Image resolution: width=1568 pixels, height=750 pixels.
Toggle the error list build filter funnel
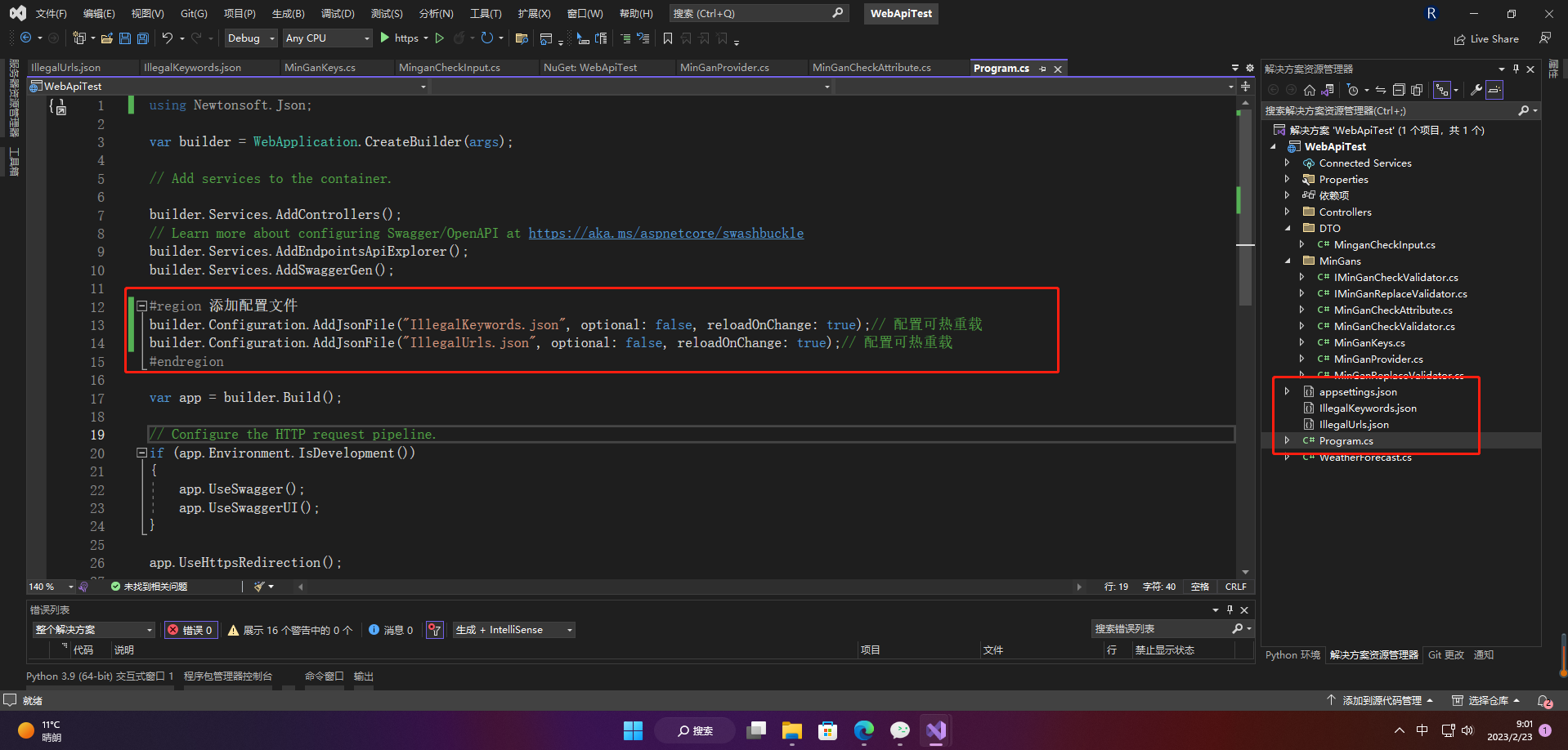pos(435,630)
